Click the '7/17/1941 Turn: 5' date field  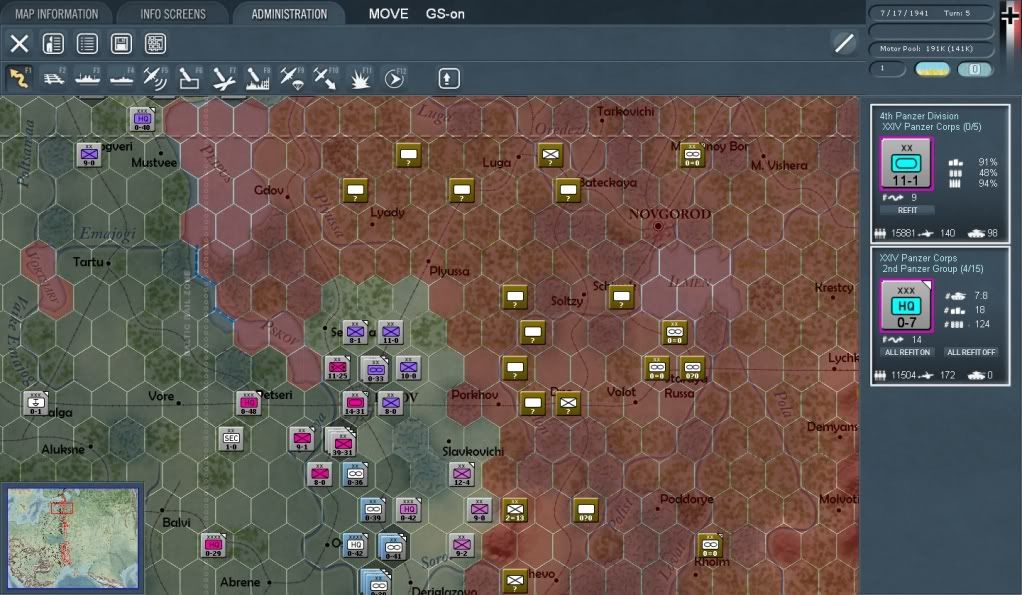point(931,13)
